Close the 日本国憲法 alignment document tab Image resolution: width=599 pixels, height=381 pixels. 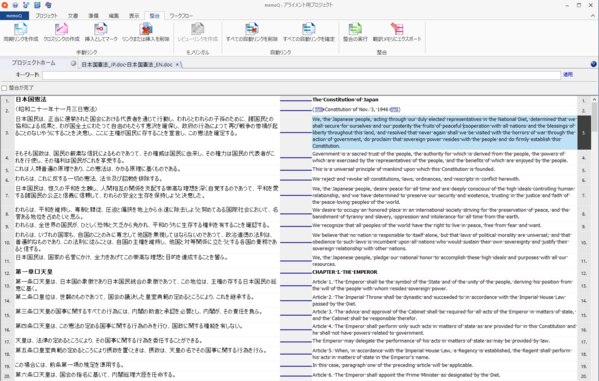pyautogui.click(x=177, y=65)
